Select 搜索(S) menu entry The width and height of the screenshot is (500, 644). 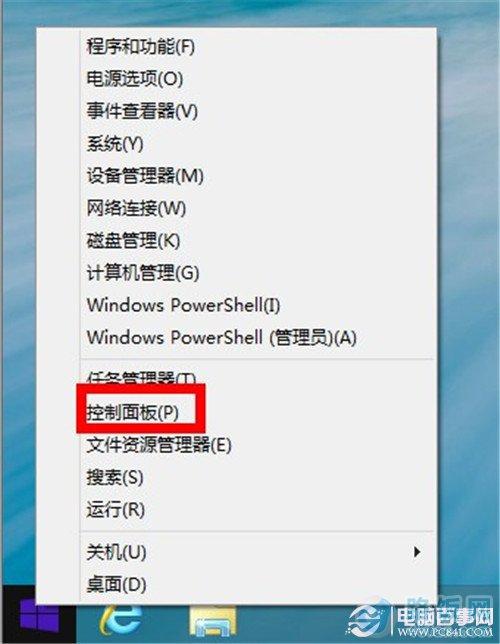point(115,477)
